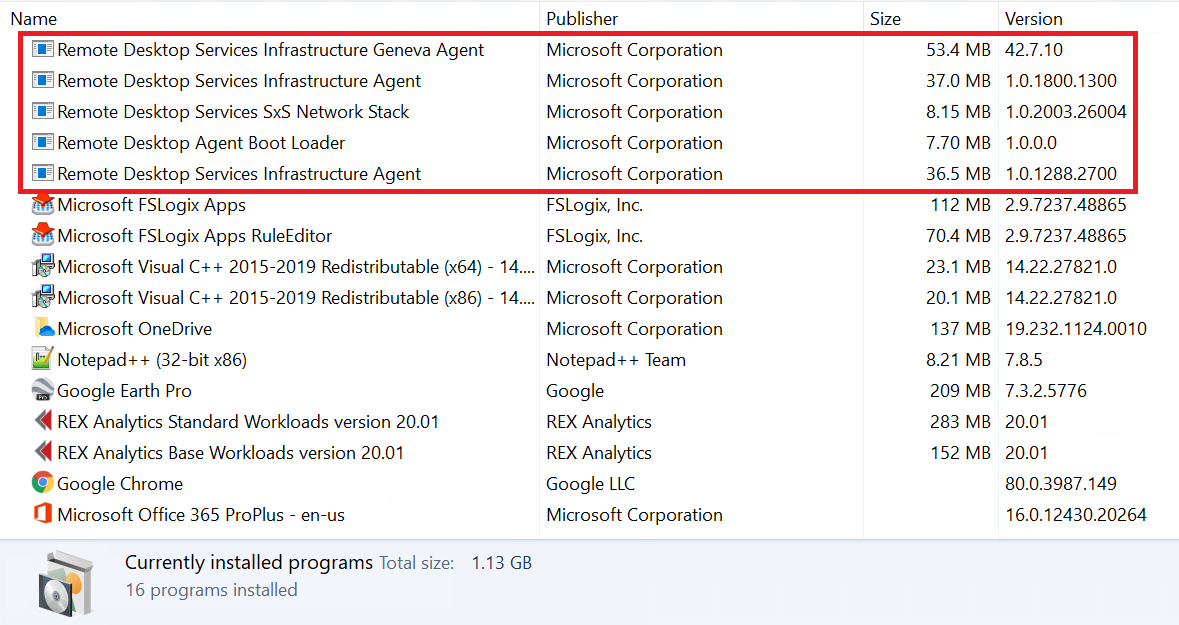Click the "209 MB" size cell
Viewport: 1179px width, 625px height.
pos(960,390)
